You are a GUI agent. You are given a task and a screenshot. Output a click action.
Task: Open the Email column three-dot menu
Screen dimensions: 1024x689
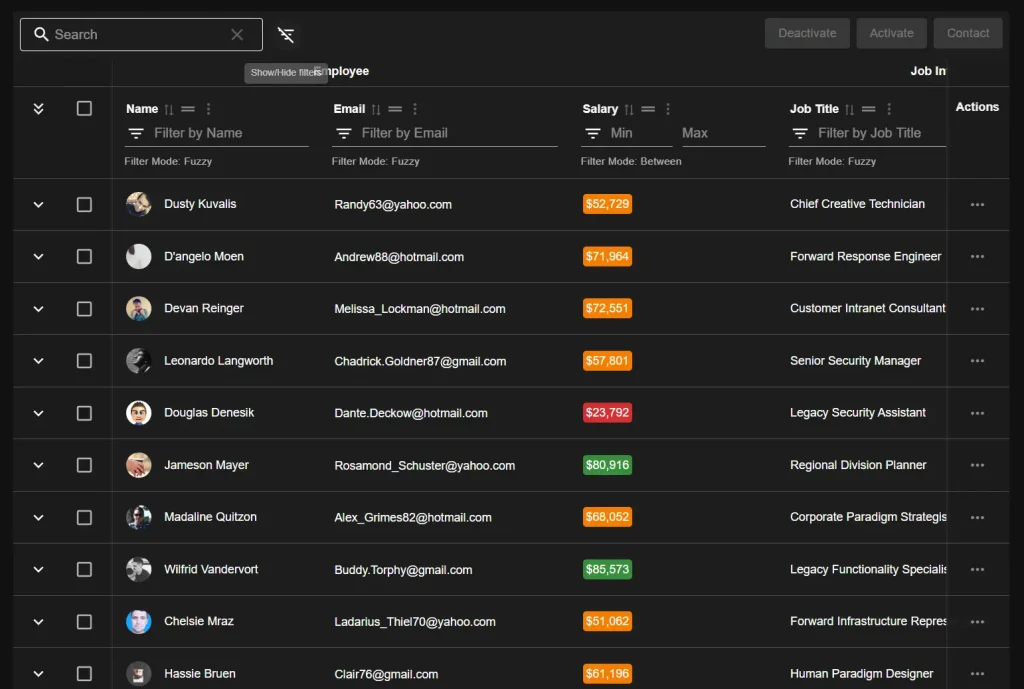(417, 108)
